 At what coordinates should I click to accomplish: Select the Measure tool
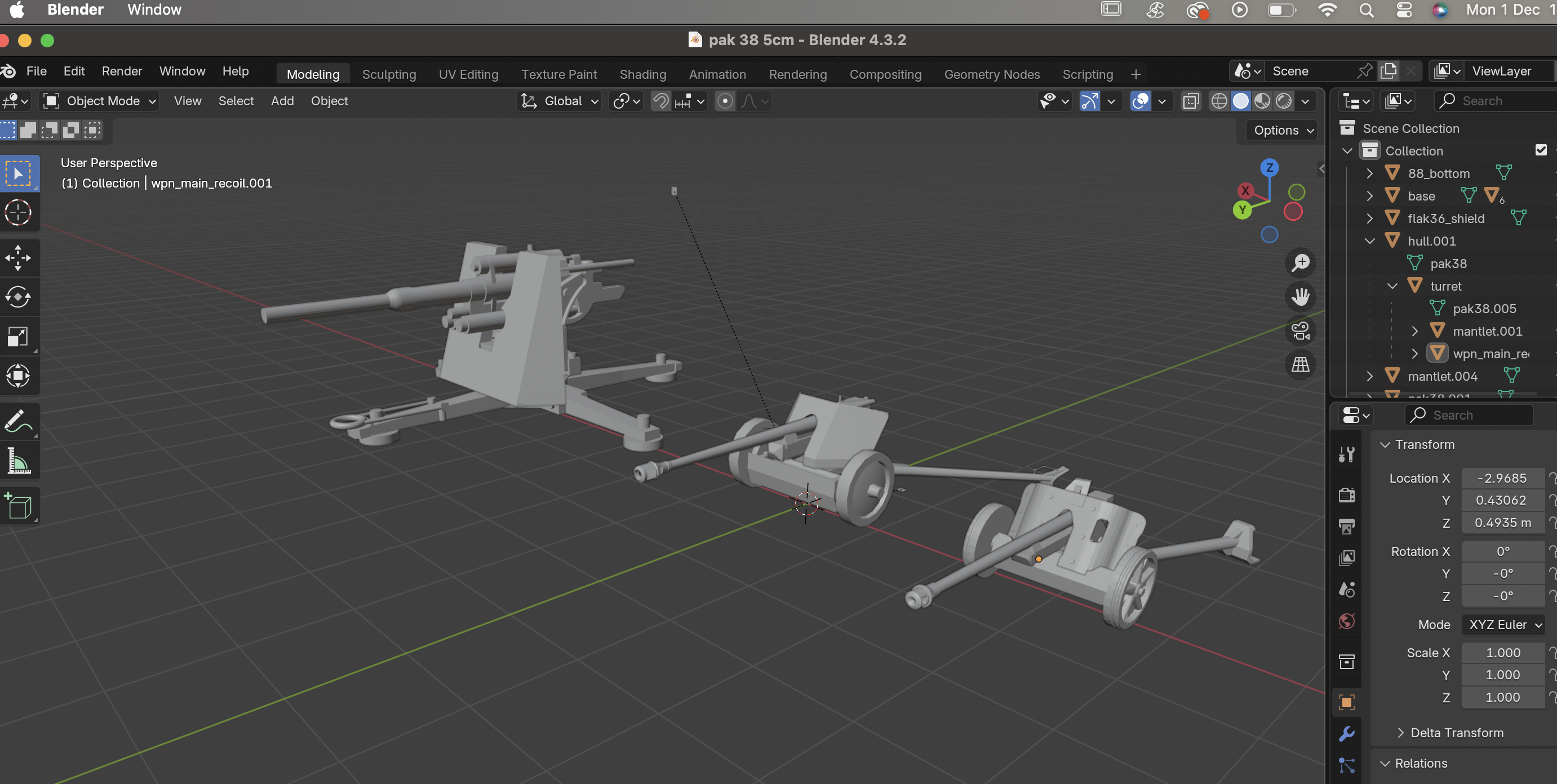pos(18,462)
